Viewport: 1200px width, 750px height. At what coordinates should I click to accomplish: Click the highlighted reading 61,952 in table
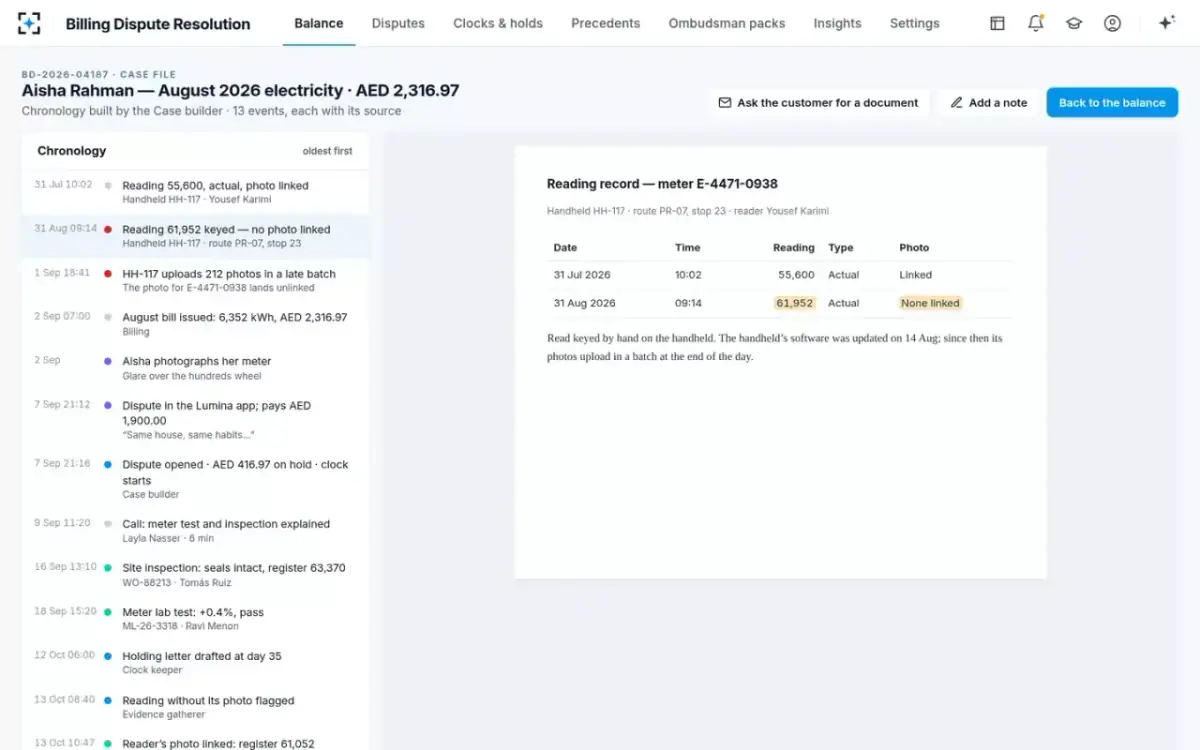[795, 303]
